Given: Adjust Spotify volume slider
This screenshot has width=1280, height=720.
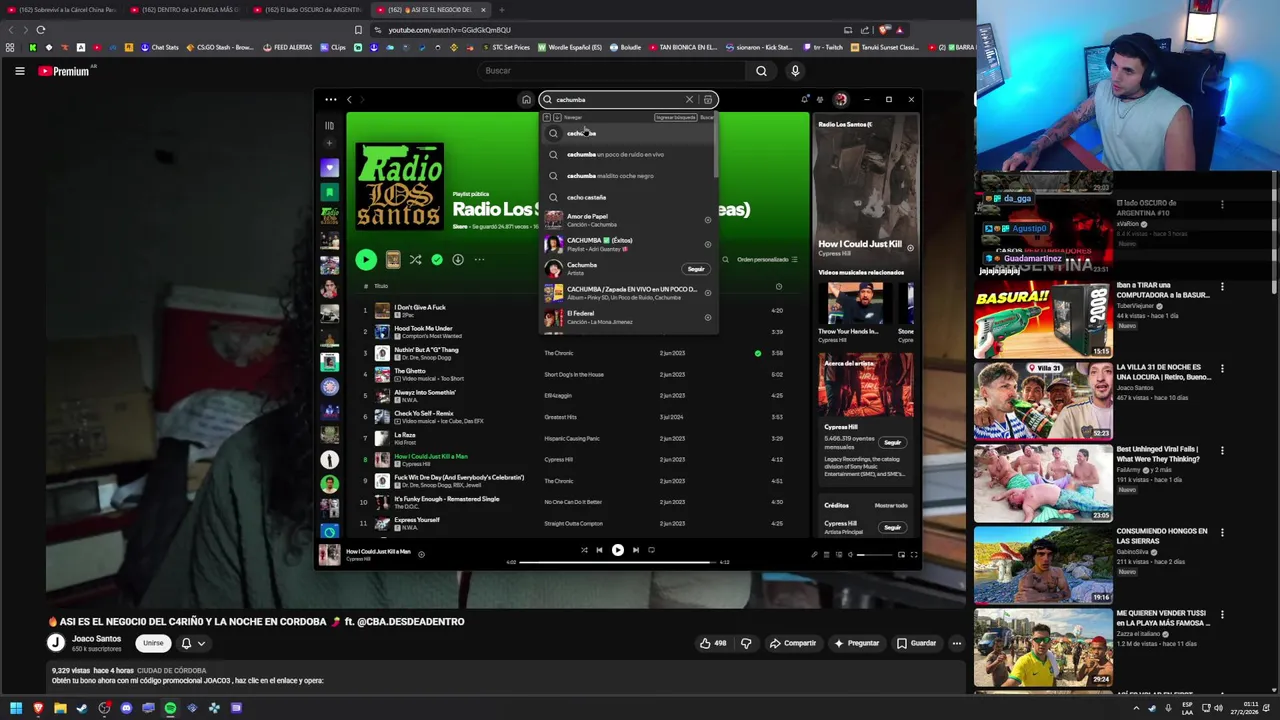Looking at the screenshot, I should coord(874,554).
